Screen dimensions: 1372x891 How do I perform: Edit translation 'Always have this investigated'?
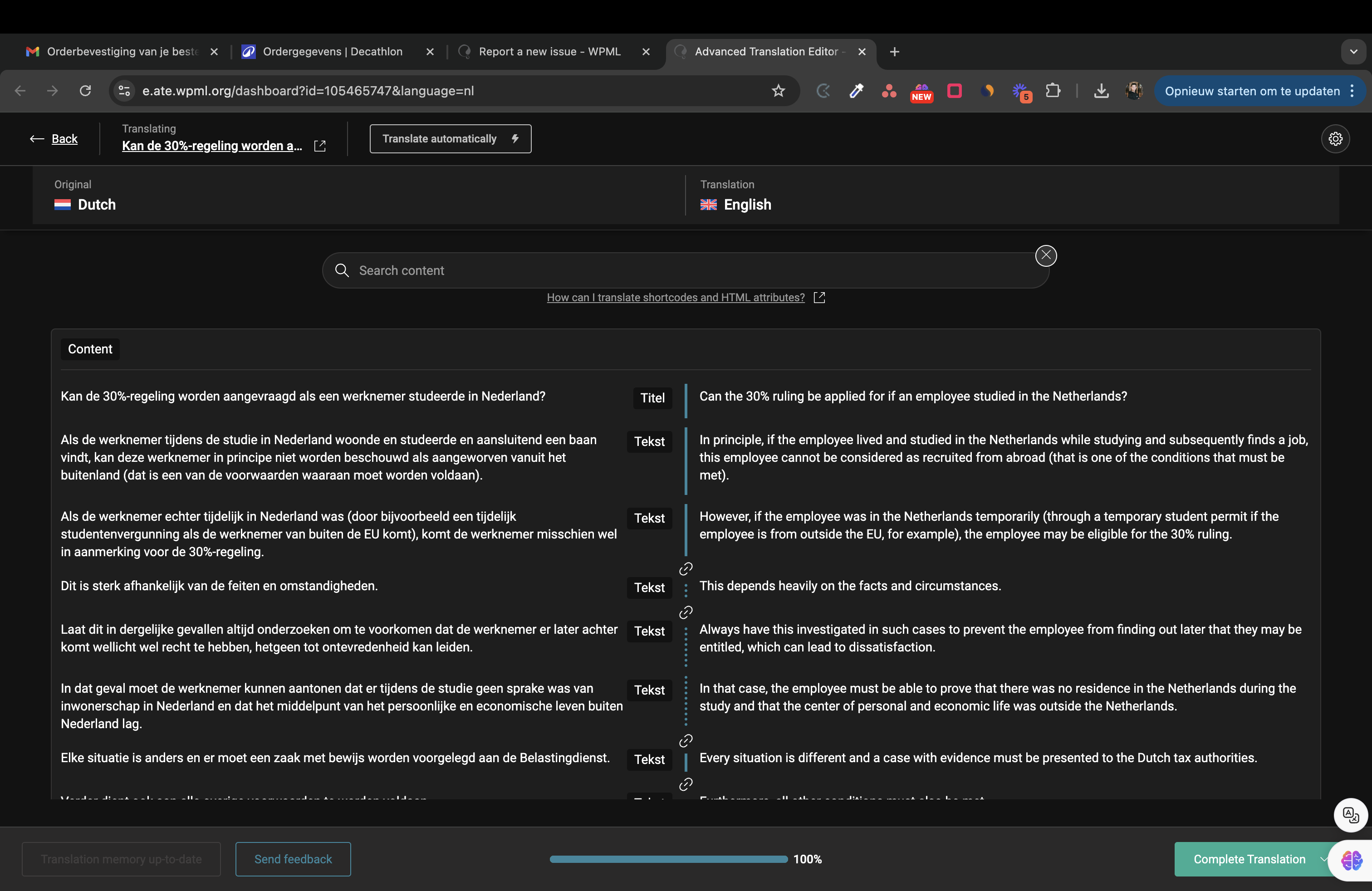click(x=1000, y=638)
